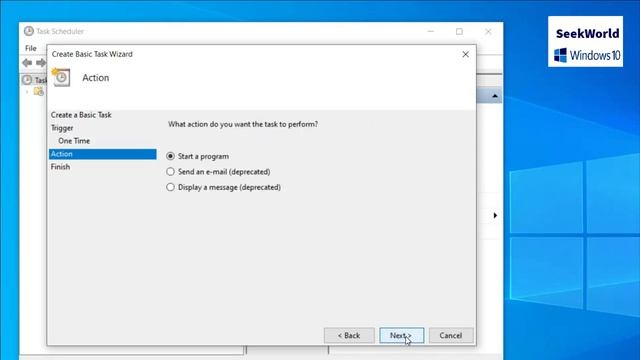This screenshot has width=640, height=360.
Task: Click the Next button in wizard
Action: point(401,336)
